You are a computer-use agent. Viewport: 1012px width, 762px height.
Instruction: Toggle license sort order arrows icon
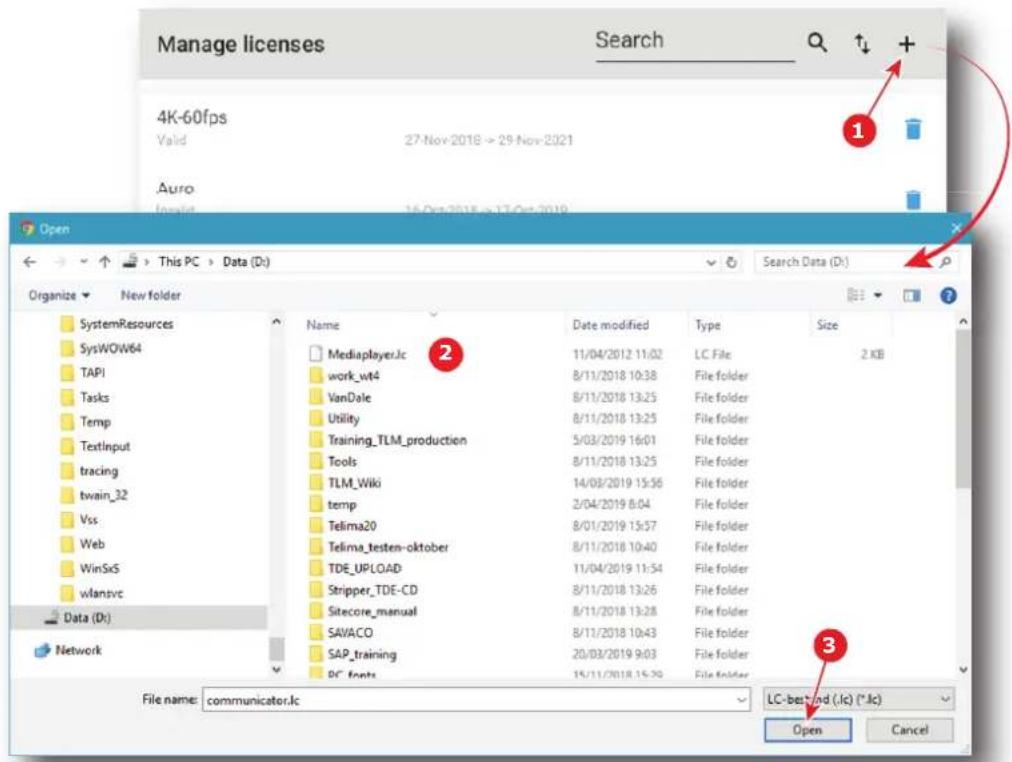862,44
